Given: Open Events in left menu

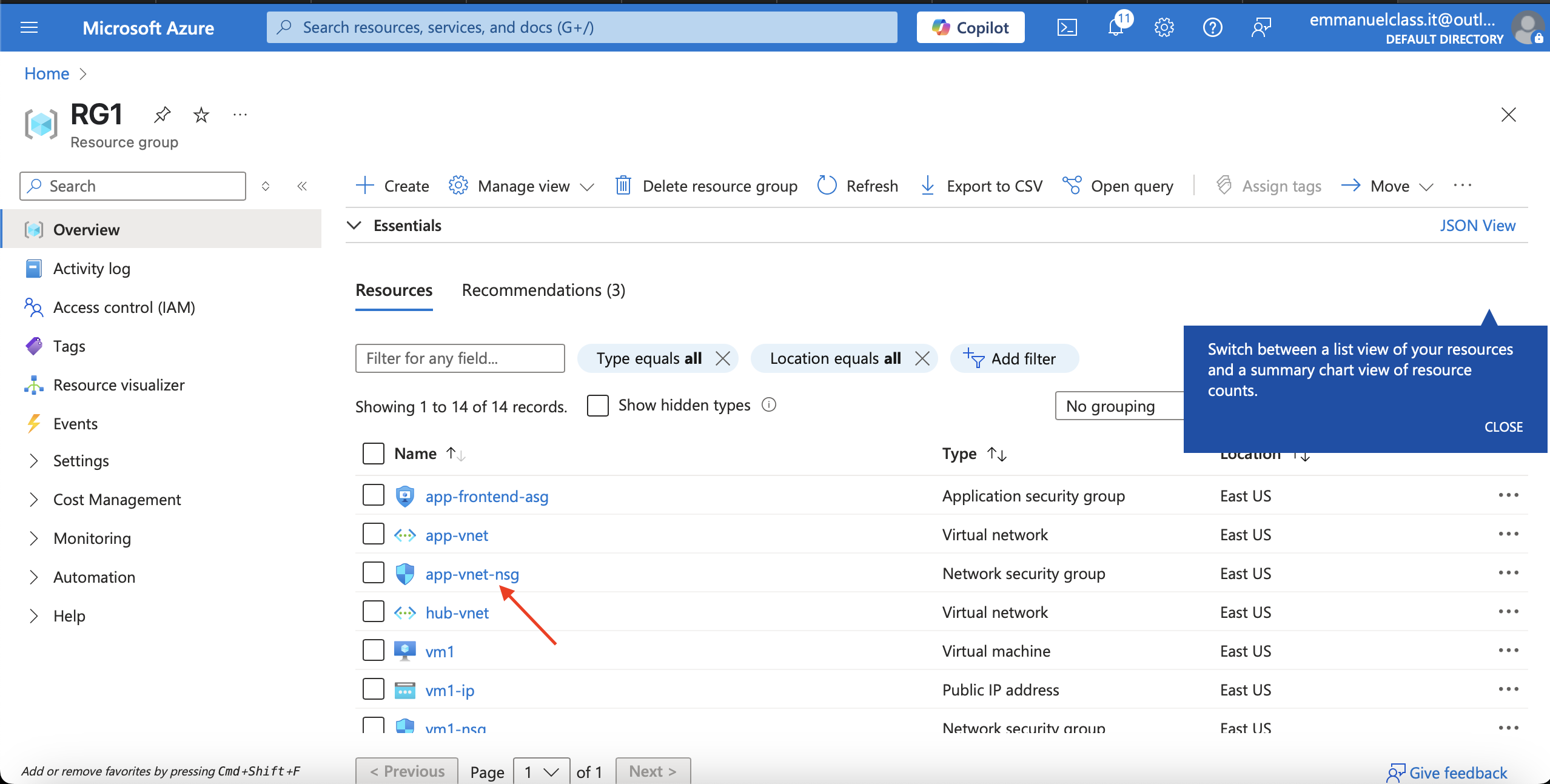Looking at the screenshot, I should click(75, 424).
